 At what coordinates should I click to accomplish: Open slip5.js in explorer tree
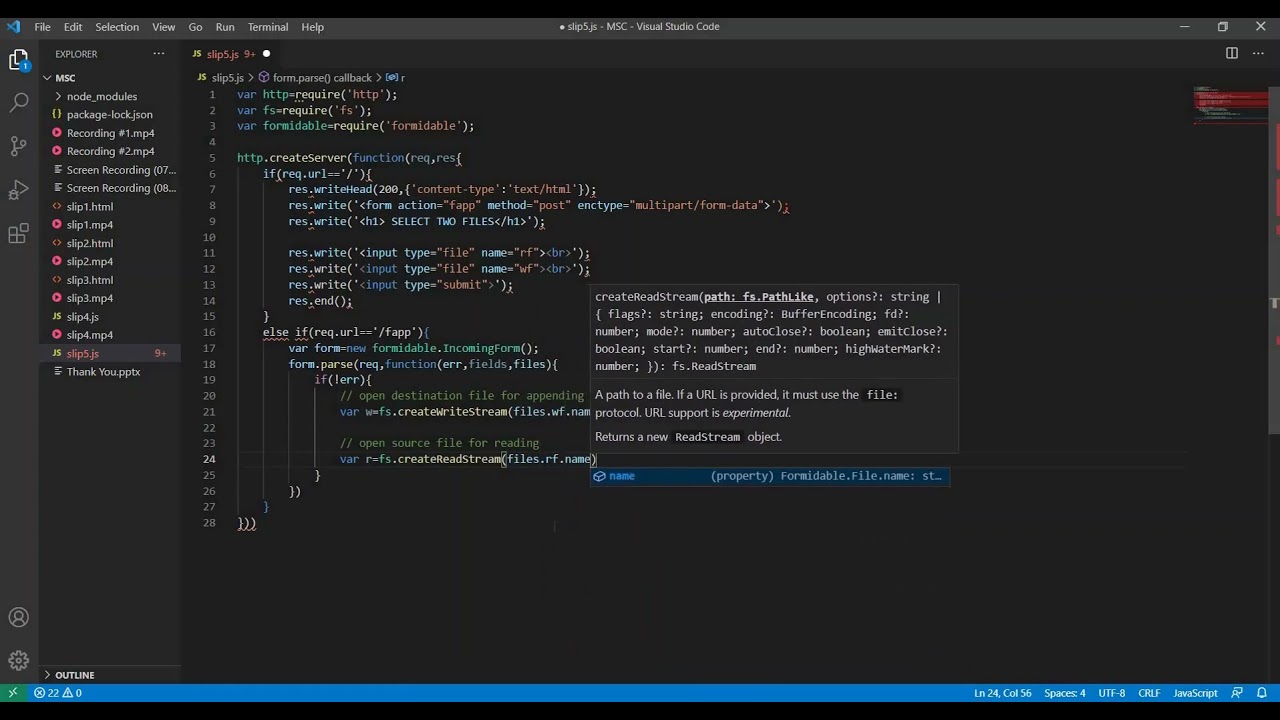pyautogui.click(x=110, y=353)
